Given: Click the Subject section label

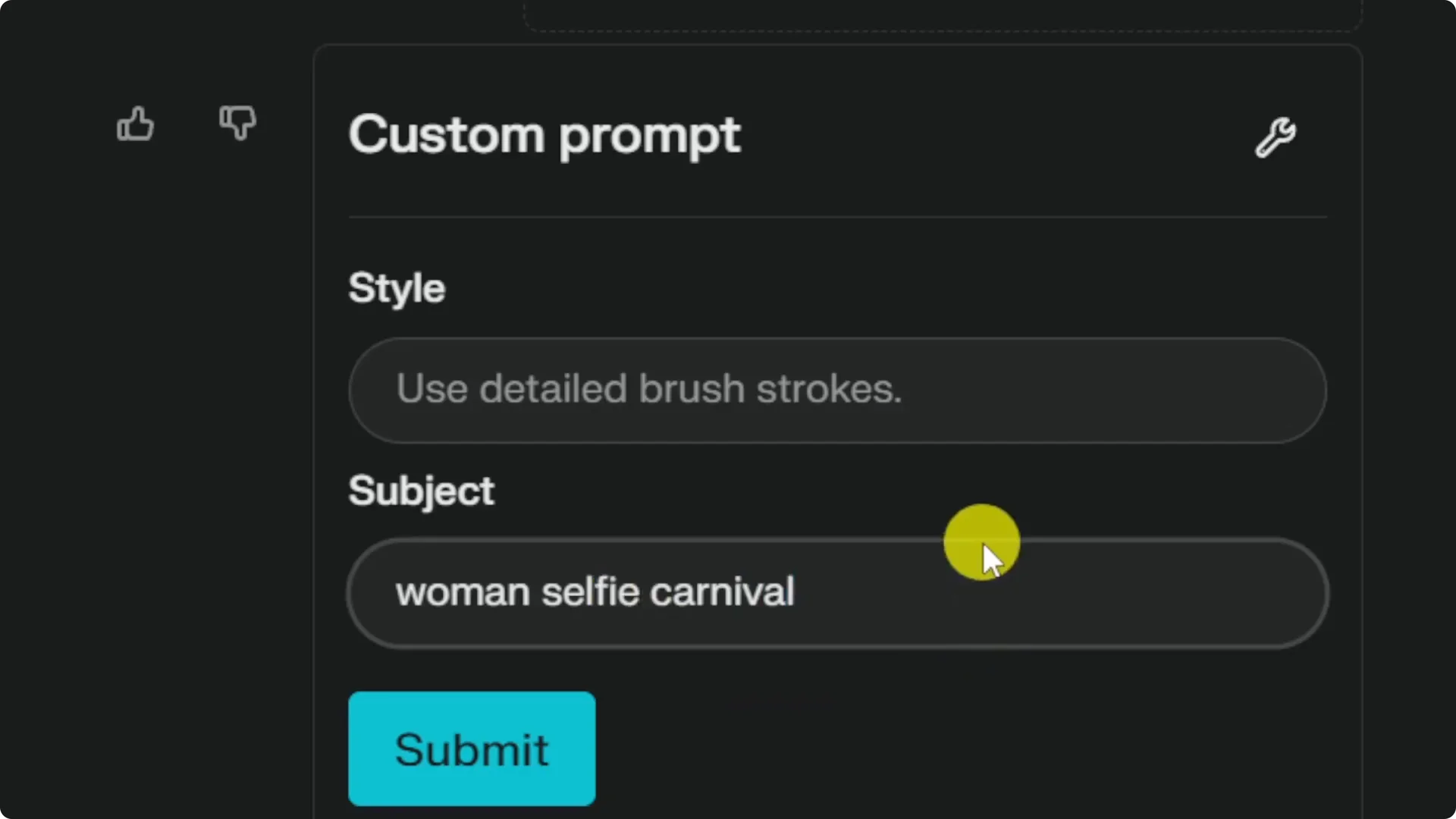Looking at the screenshot, I should [x=421, y=491].
